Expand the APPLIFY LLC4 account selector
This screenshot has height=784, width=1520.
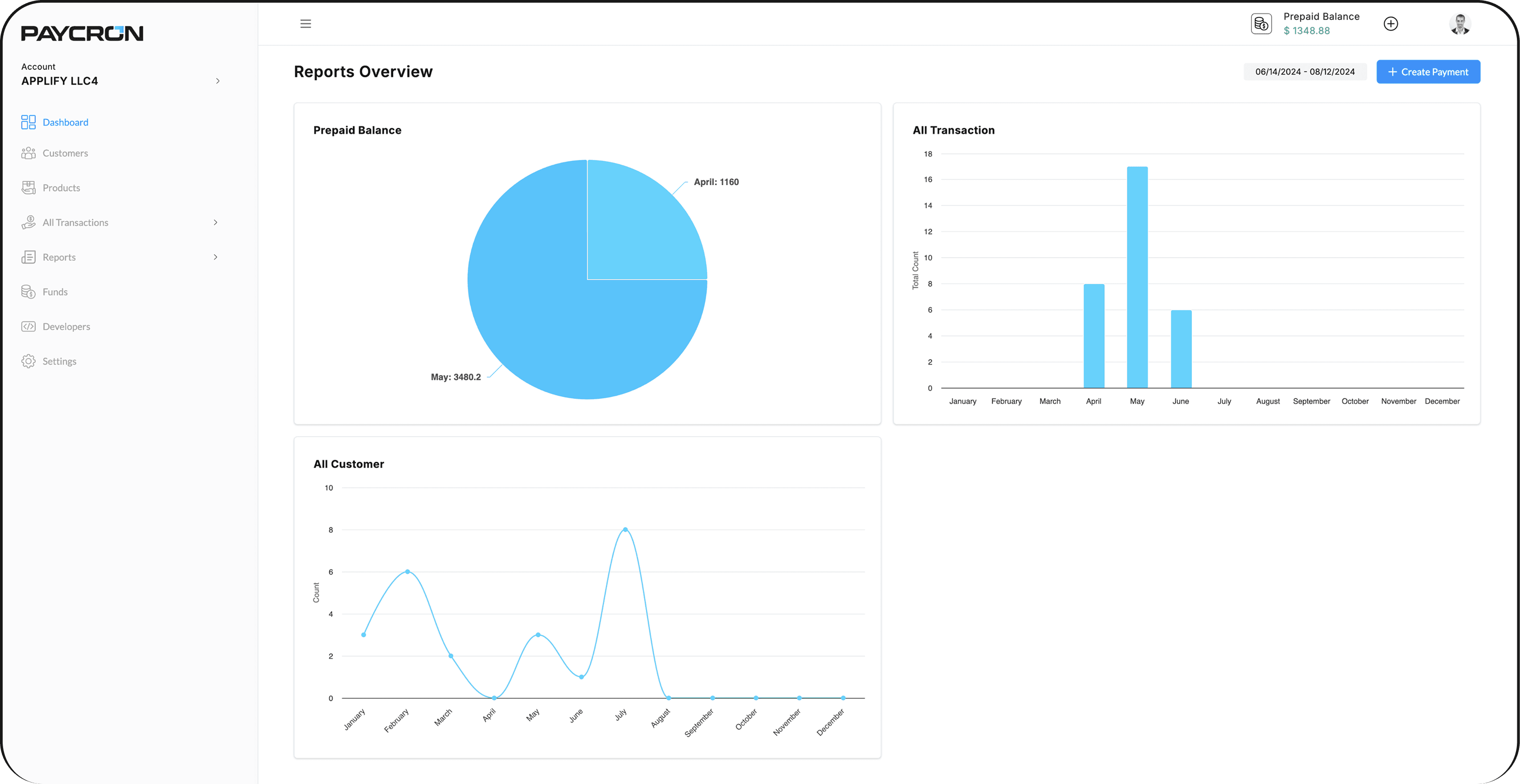pos(217,81)
